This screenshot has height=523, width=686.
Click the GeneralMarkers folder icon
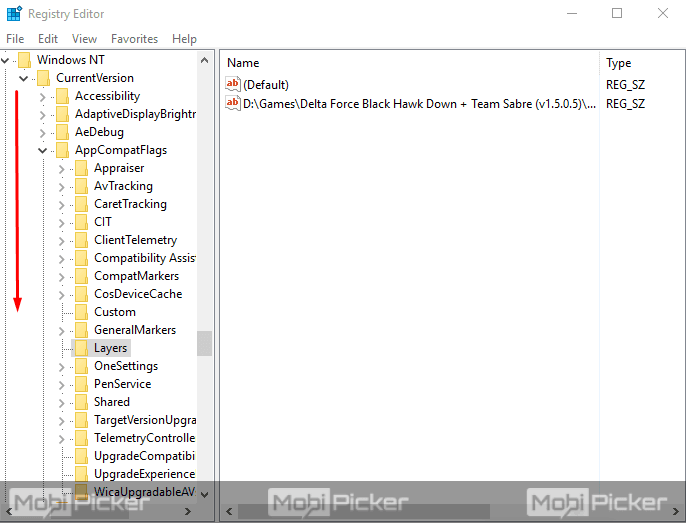pyautogui.click(x=81, y=330)
